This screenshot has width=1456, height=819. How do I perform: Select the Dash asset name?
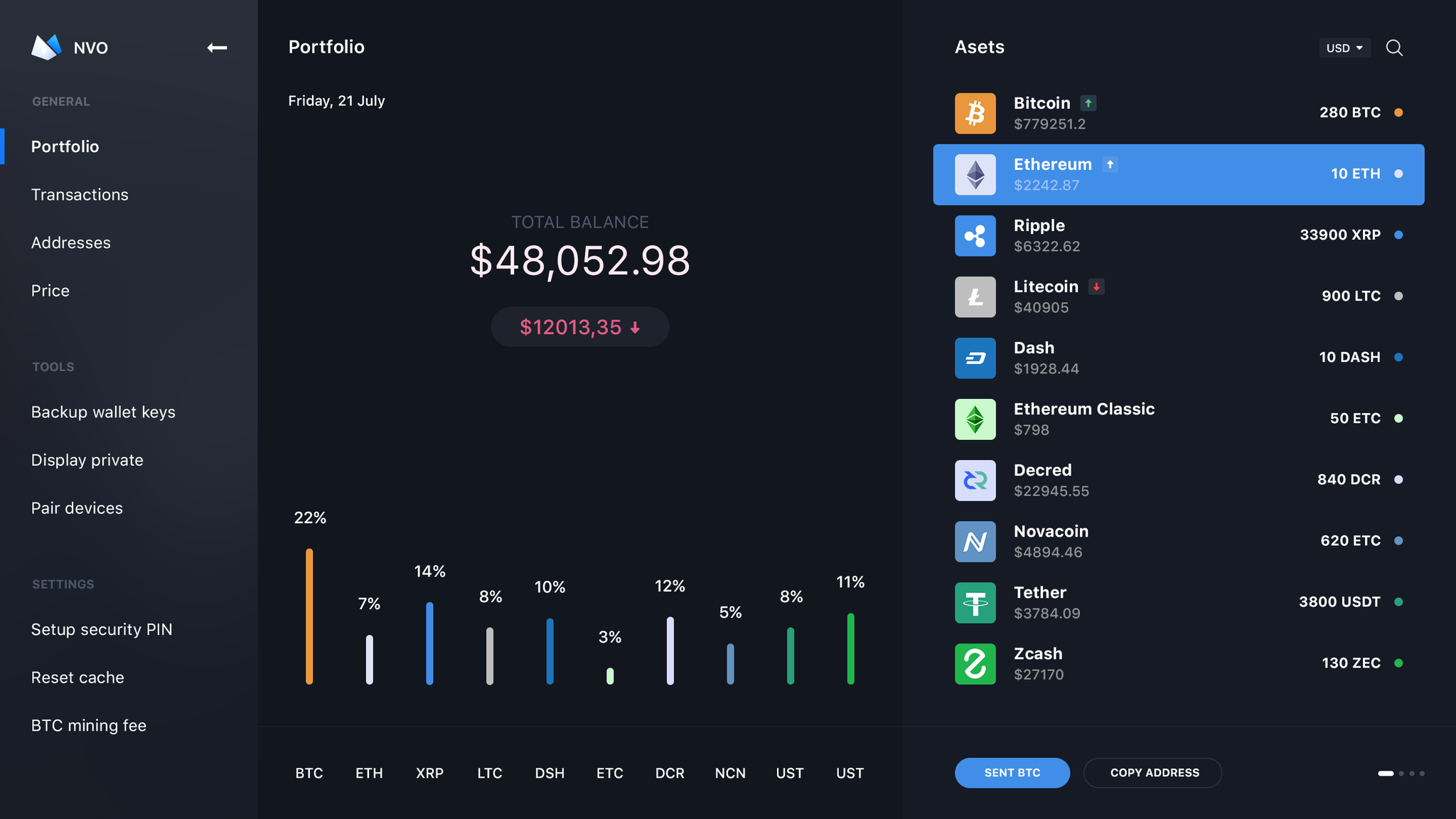(x=1034, y=348)
